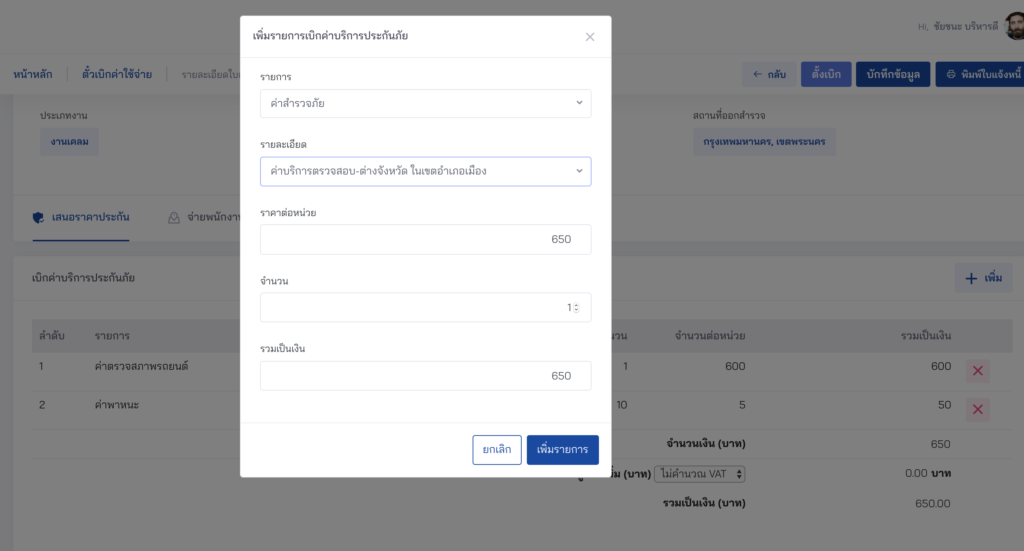Image resolution: width=1024 pixels, height=551 pixels.
Task: Cancel with the ยกเลิก button
Action: [x=496, y=450]
